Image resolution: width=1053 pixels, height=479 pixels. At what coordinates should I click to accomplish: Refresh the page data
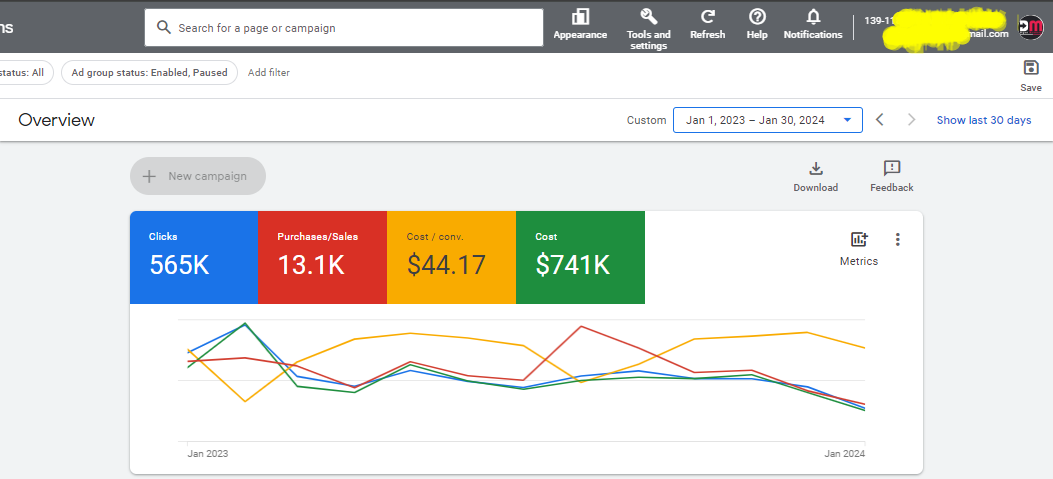point(707,17)
